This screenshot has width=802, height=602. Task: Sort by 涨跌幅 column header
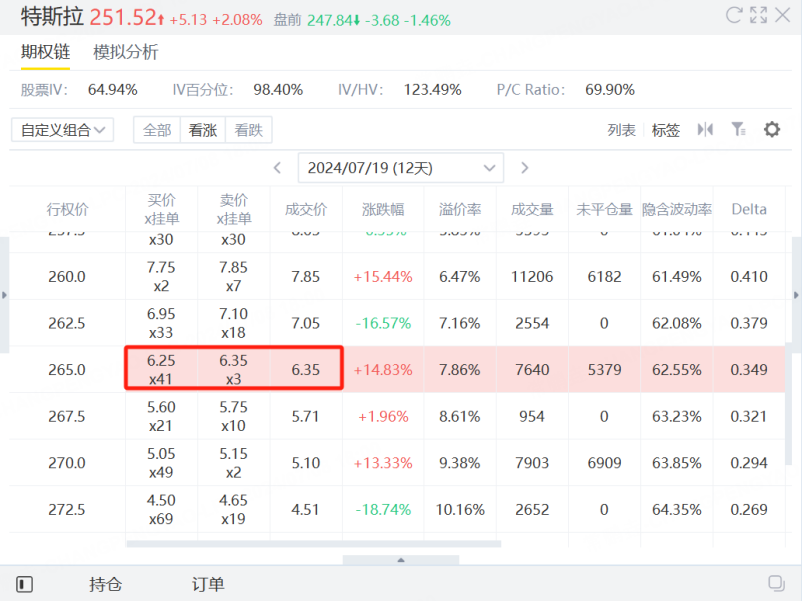coord(383,209)
